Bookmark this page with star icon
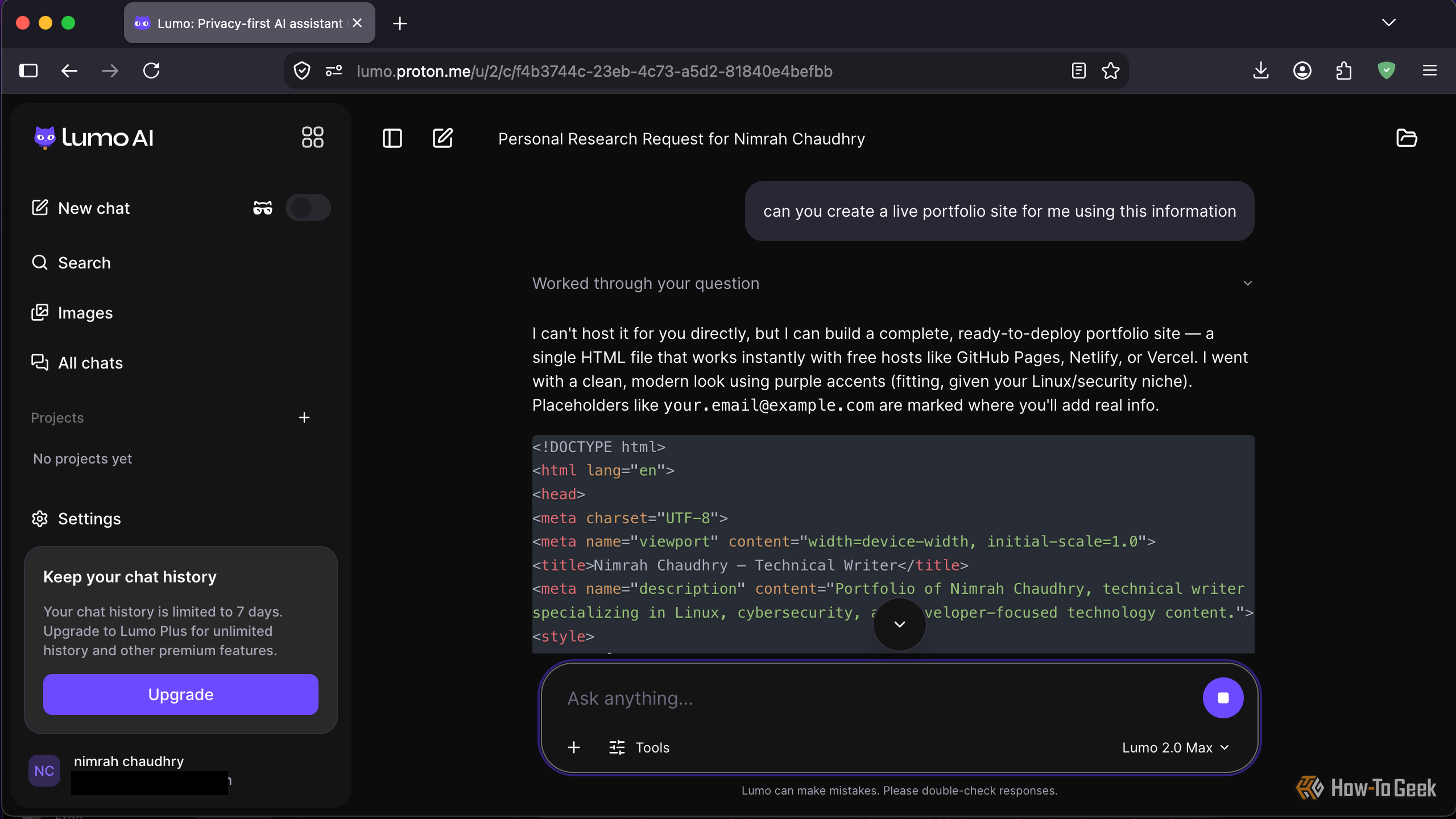 (1111, 71)
